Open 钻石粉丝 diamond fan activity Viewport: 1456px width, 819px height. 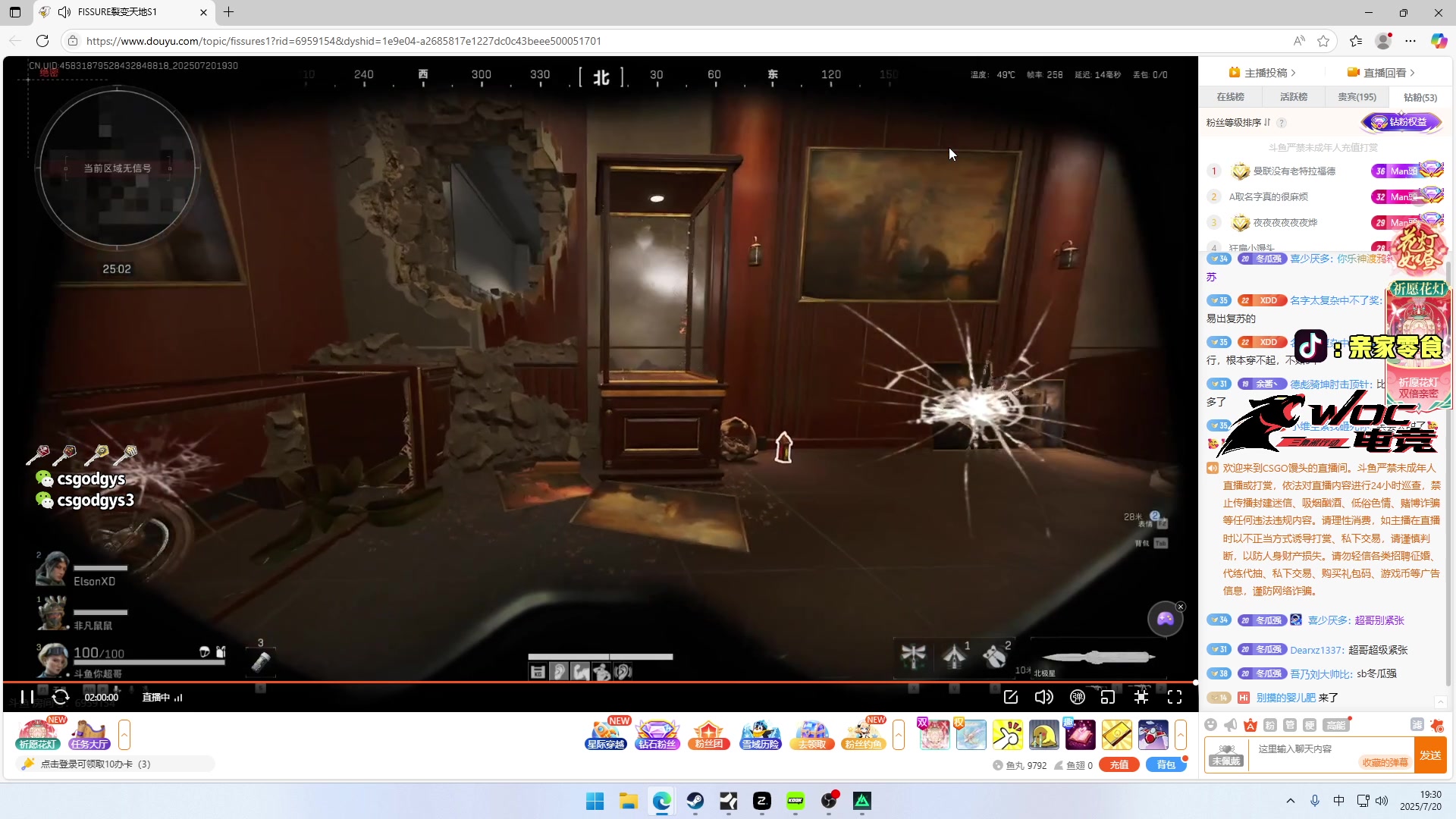click(657, 734)
